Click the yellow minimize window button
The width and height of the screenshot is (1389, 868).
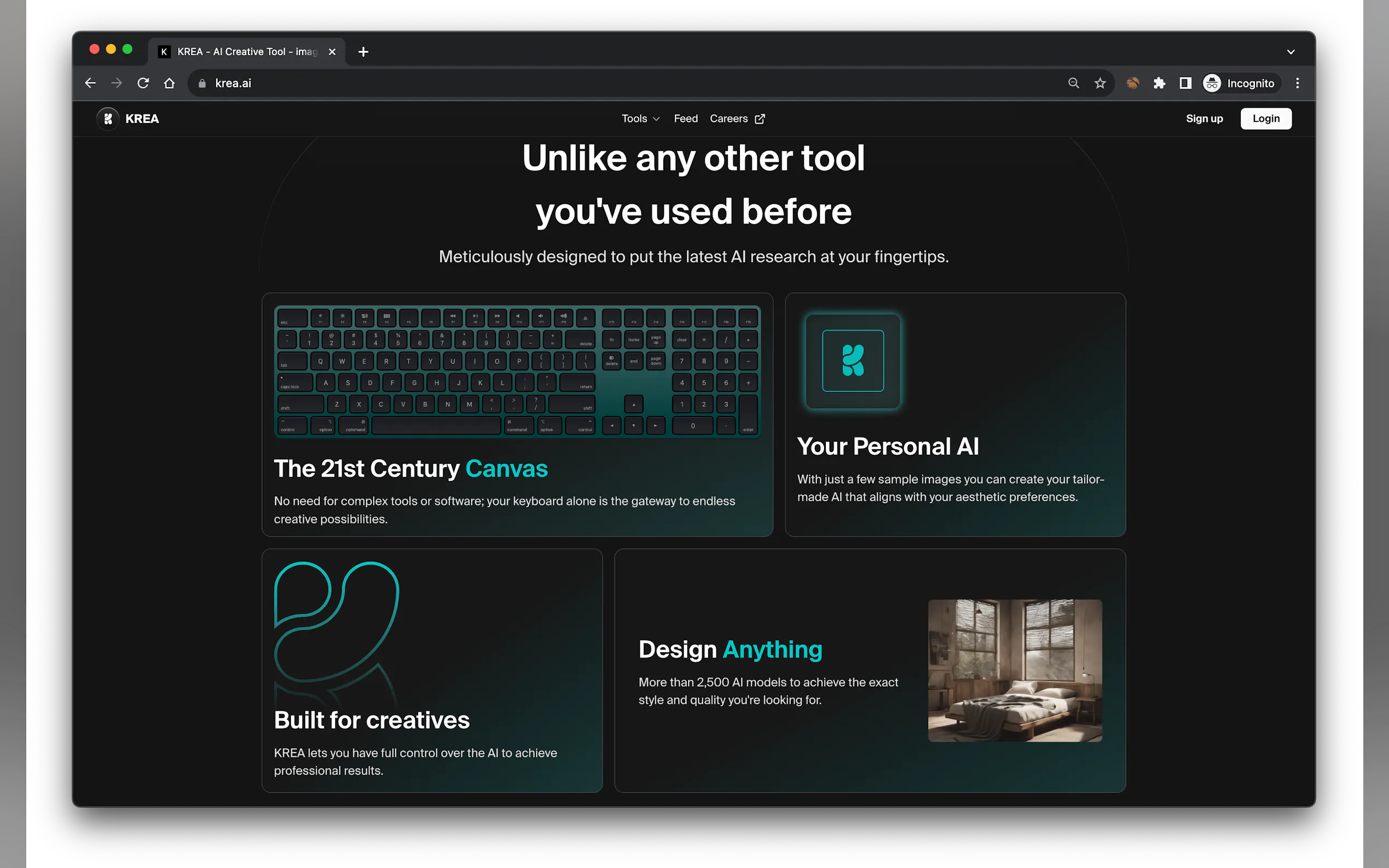(x=111, y=49)
